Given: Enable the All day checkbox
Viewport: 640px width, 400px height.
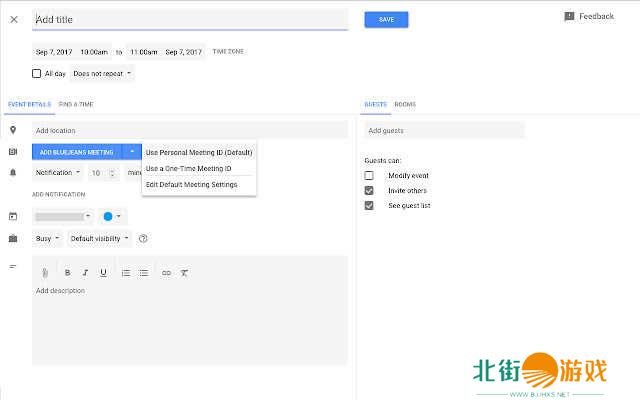Looking at the screenshot, I should [37, 73].
